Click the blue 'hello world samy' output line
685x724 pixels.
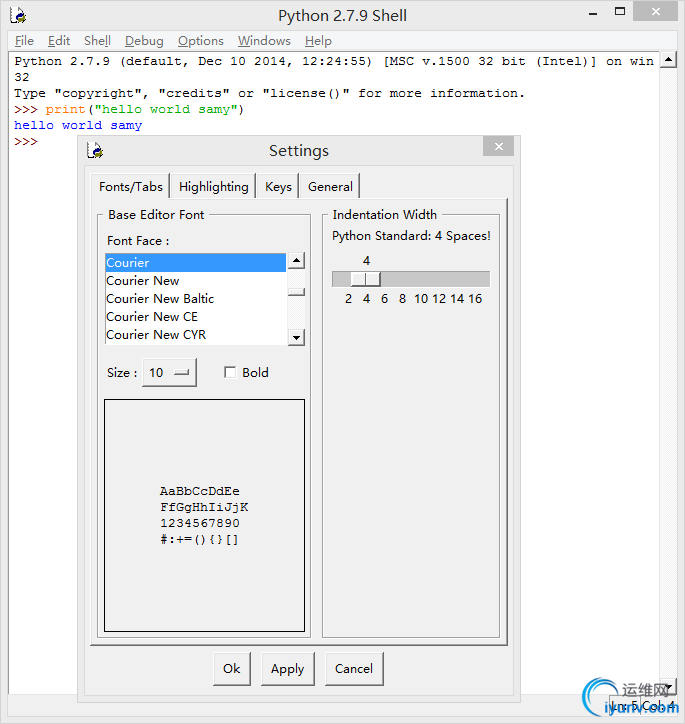pos(78,126)
